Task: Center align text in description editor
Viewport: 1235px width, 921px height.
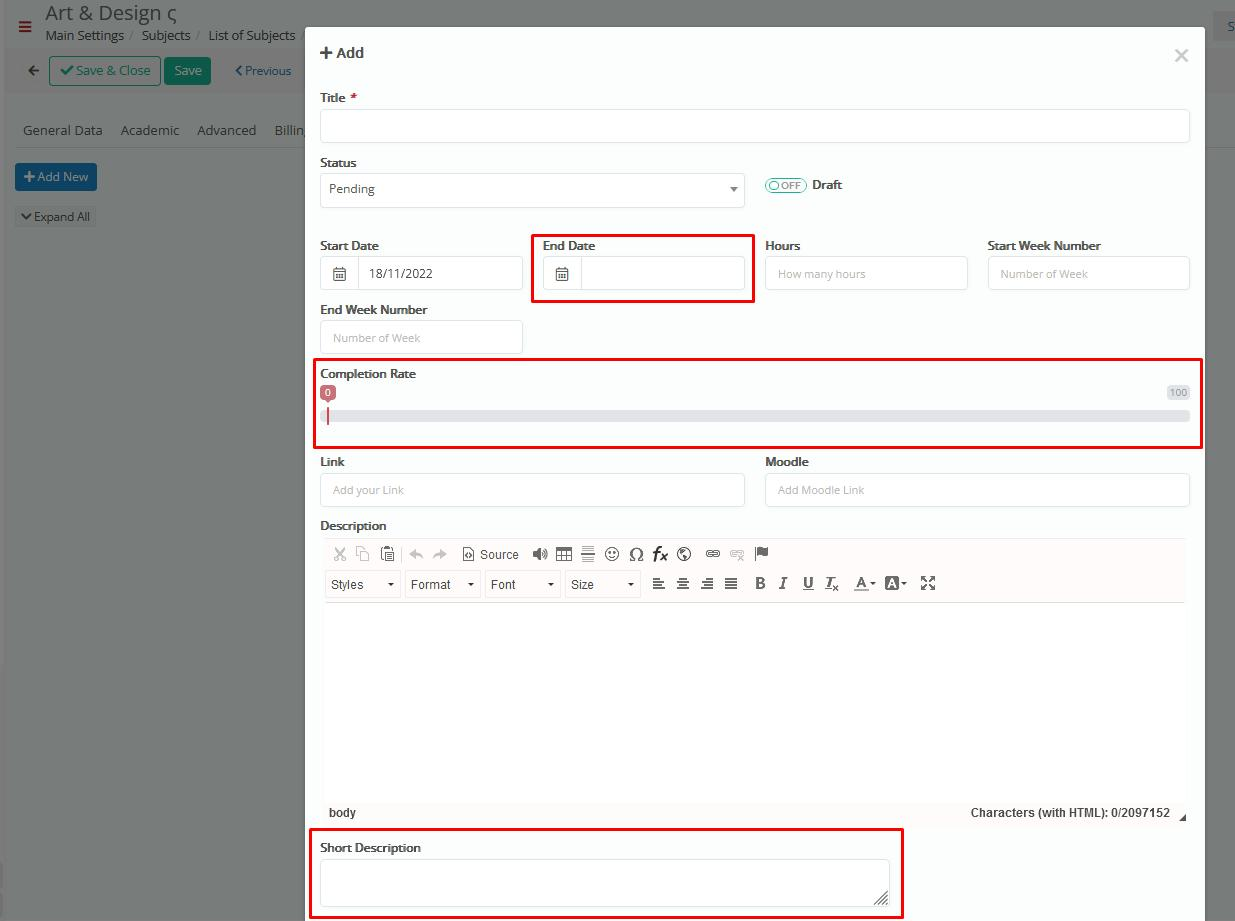Action: 683,584
